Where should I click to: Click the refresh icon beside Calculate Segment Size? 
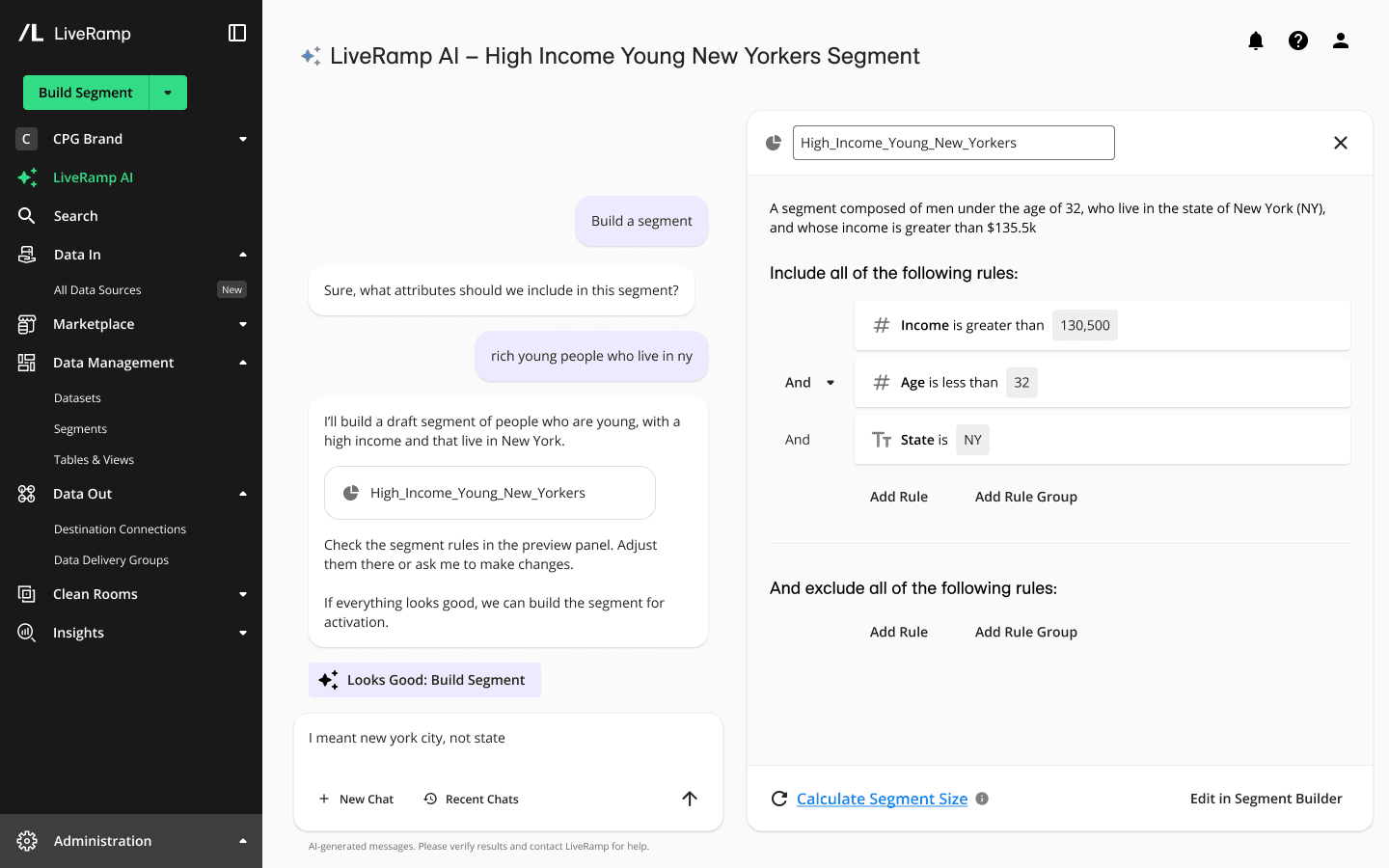tap(779, 799)
